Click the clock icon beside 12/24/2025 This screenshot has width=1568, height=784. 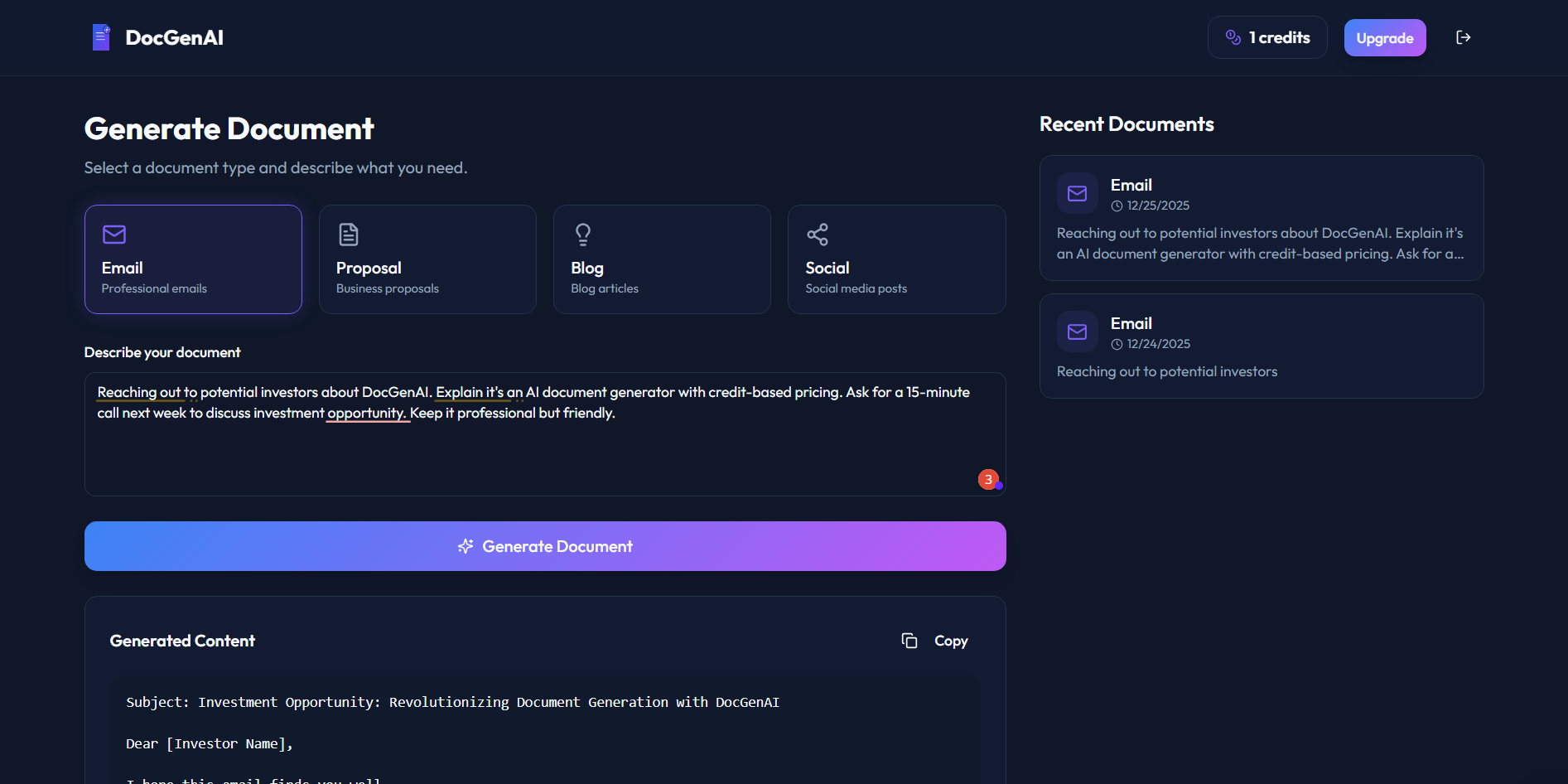[x=1117, y=344]
